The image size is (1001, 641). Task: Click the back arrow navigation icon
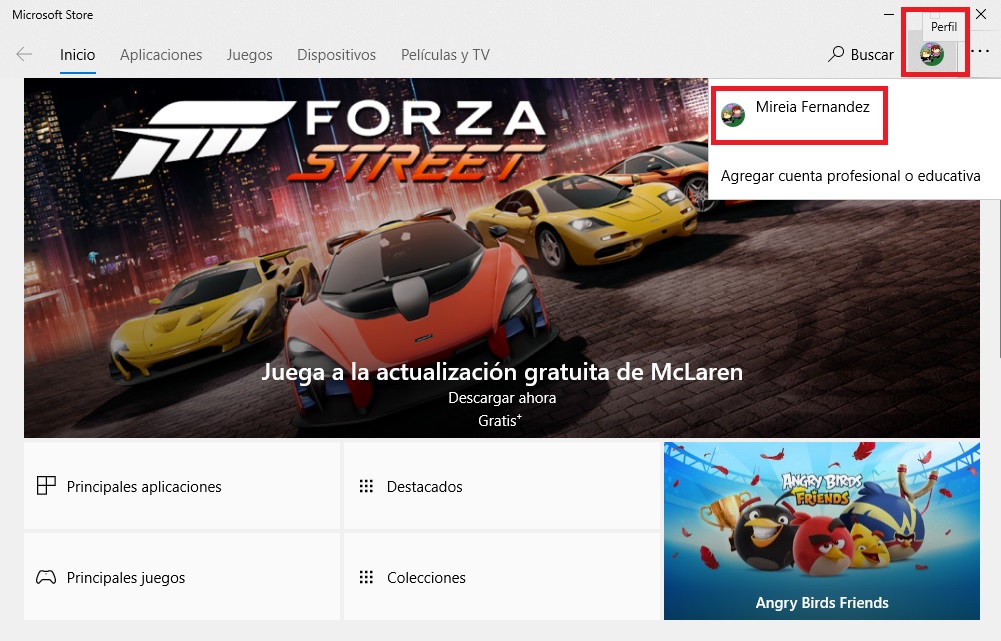(24, 55)
